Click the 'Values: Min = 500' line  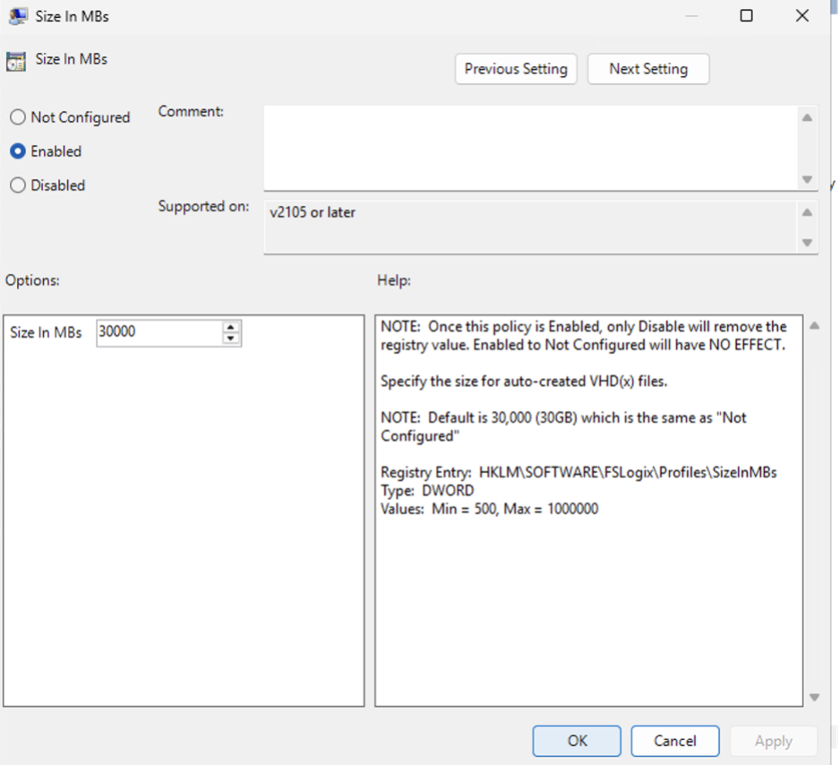(489, 509)
